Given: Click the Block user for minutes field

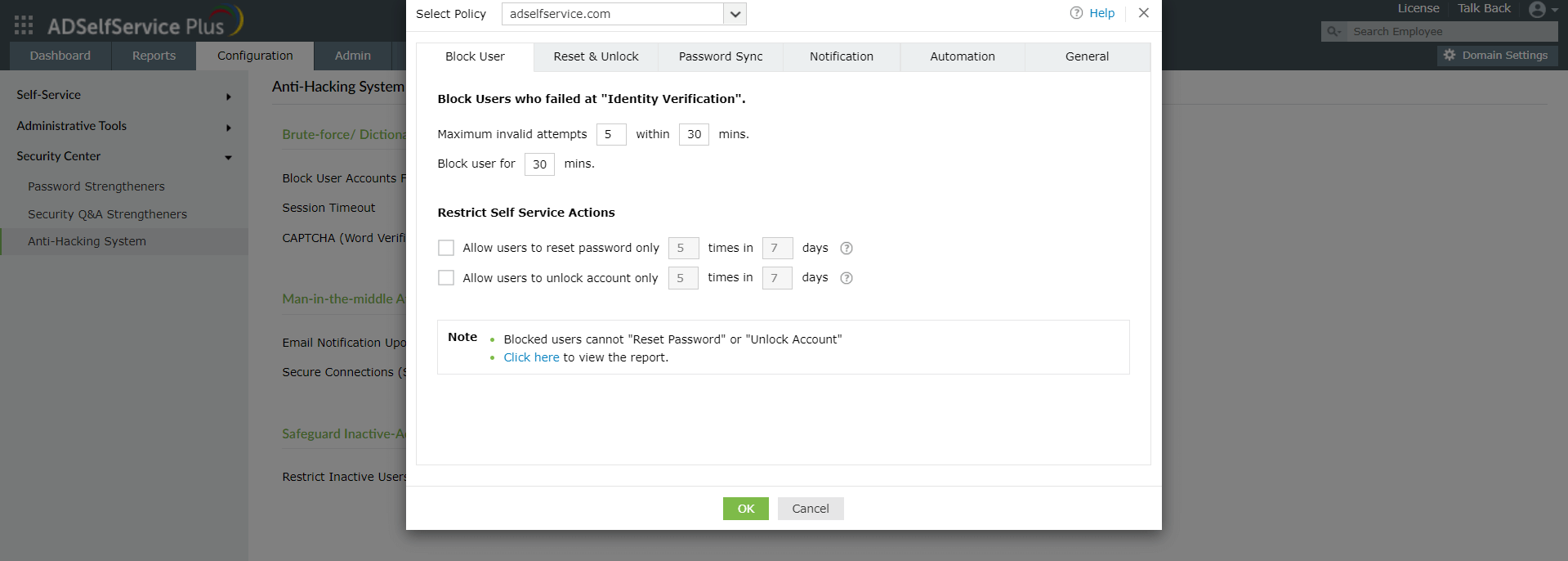Looking at the screenshot, I should click(539, 164).
